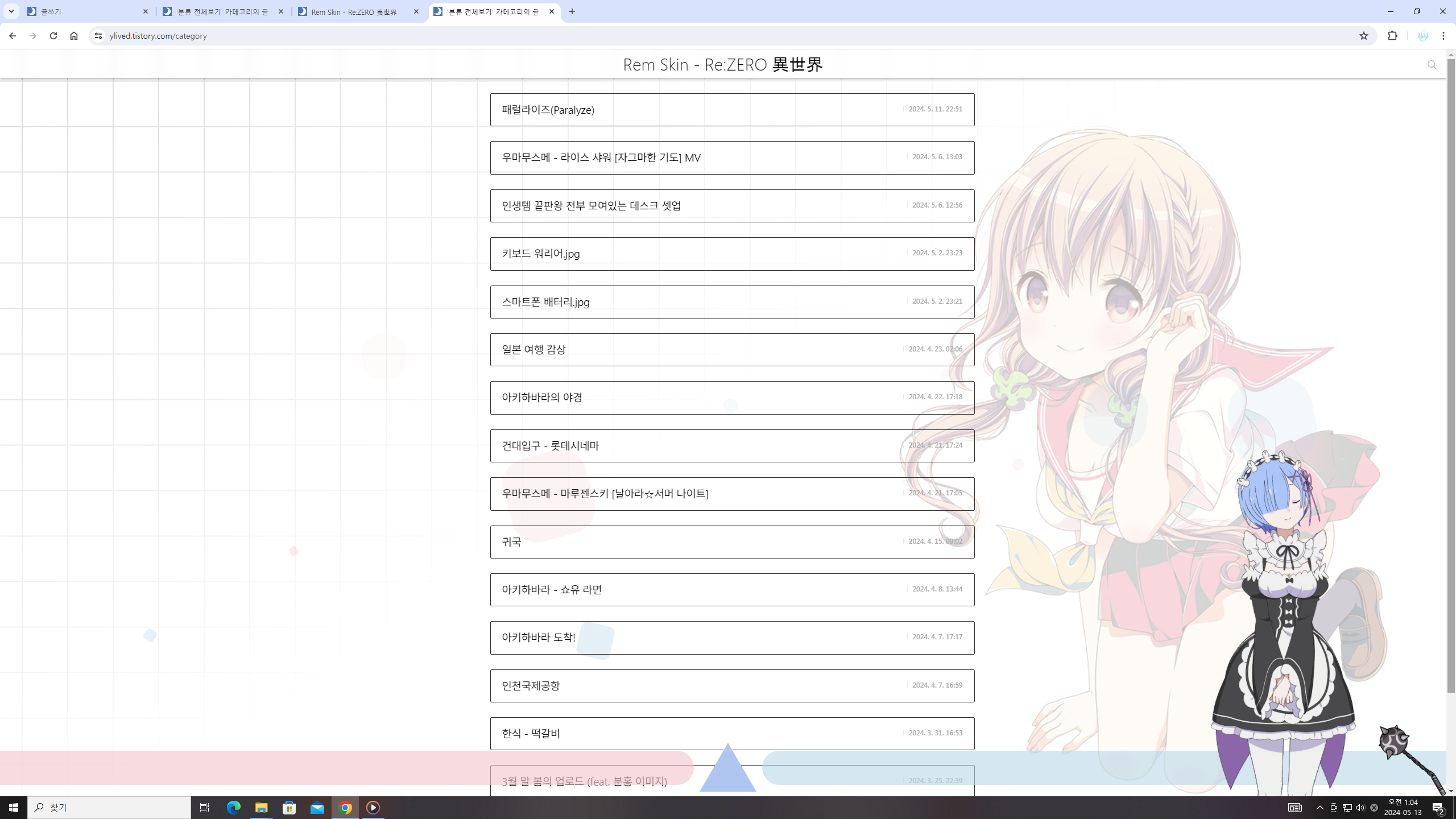Open post 키보드 워리어.jpg

[x=540, y=254]
